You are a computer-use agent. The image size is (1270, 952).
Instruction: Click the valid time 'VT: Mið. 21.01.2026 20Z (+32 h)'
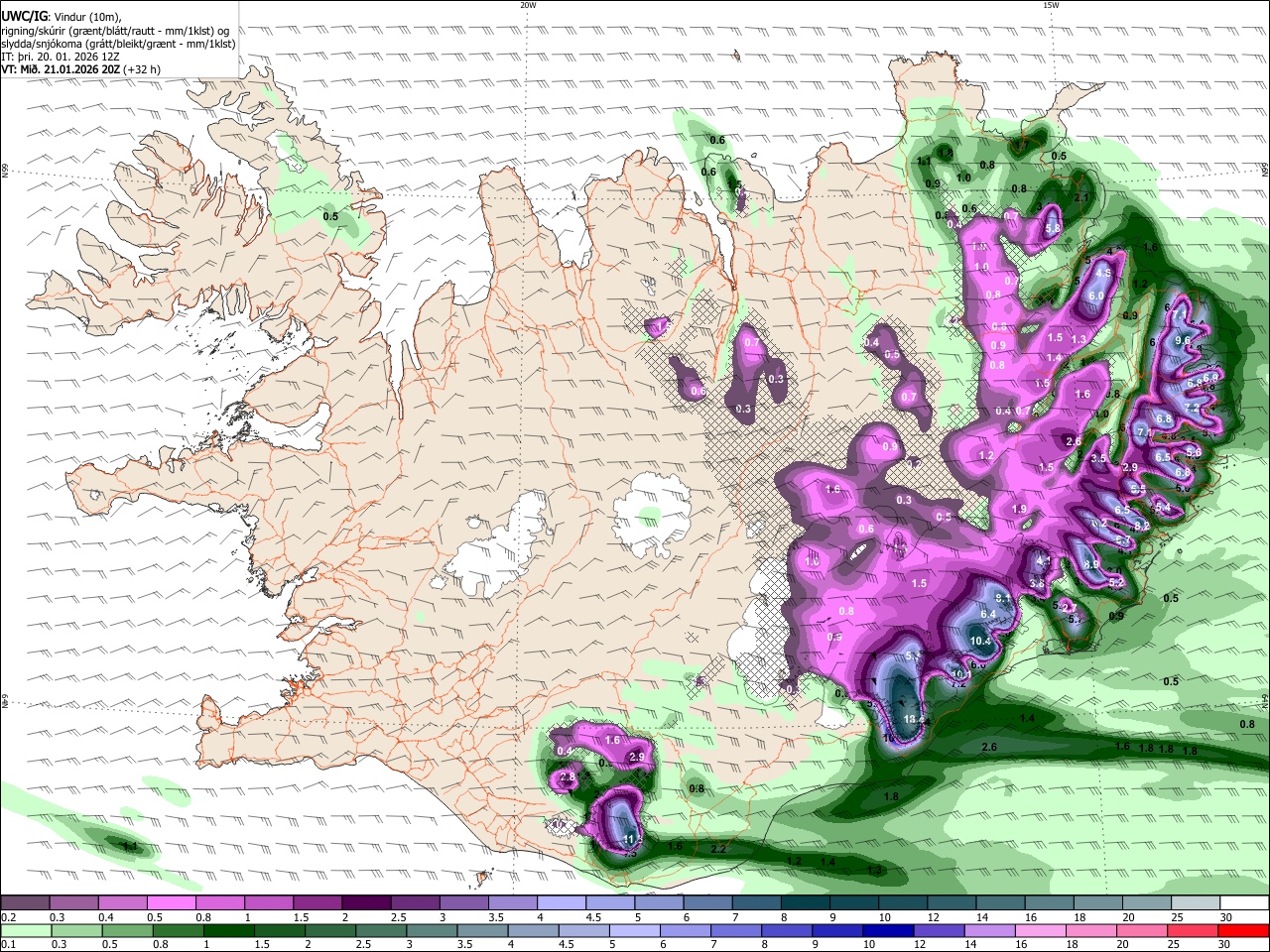pyautogui.click(x=80, y=69)
